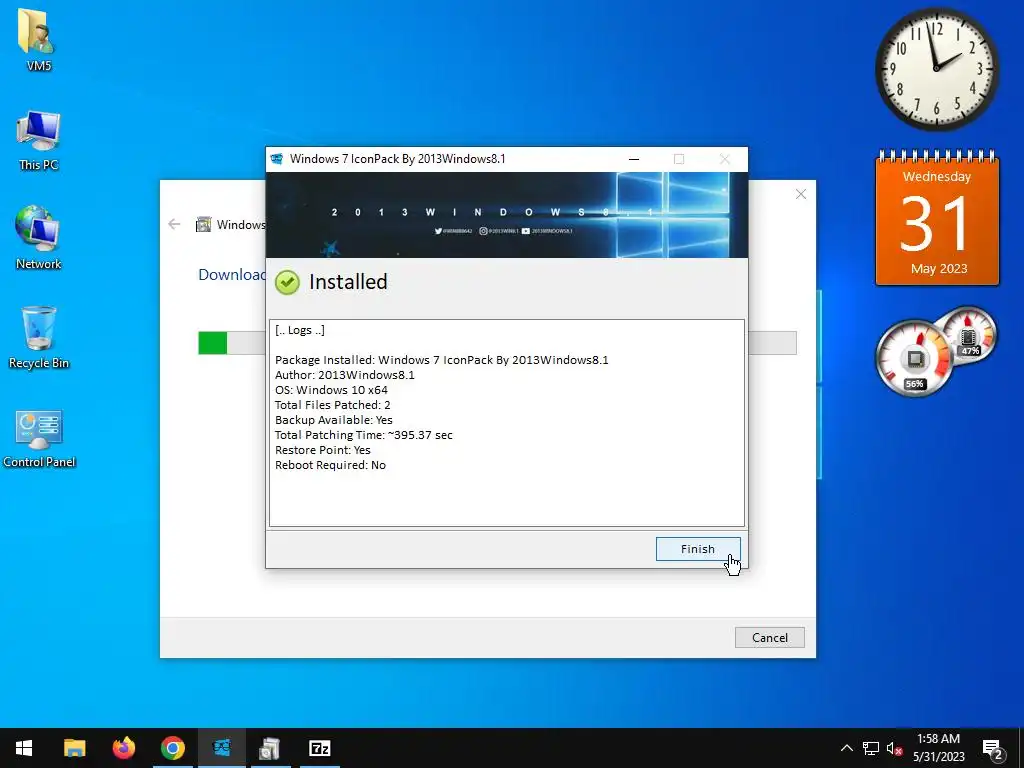Launch Google Chrome from the taskbar
1024x768 pixels.
pos(172,748)
